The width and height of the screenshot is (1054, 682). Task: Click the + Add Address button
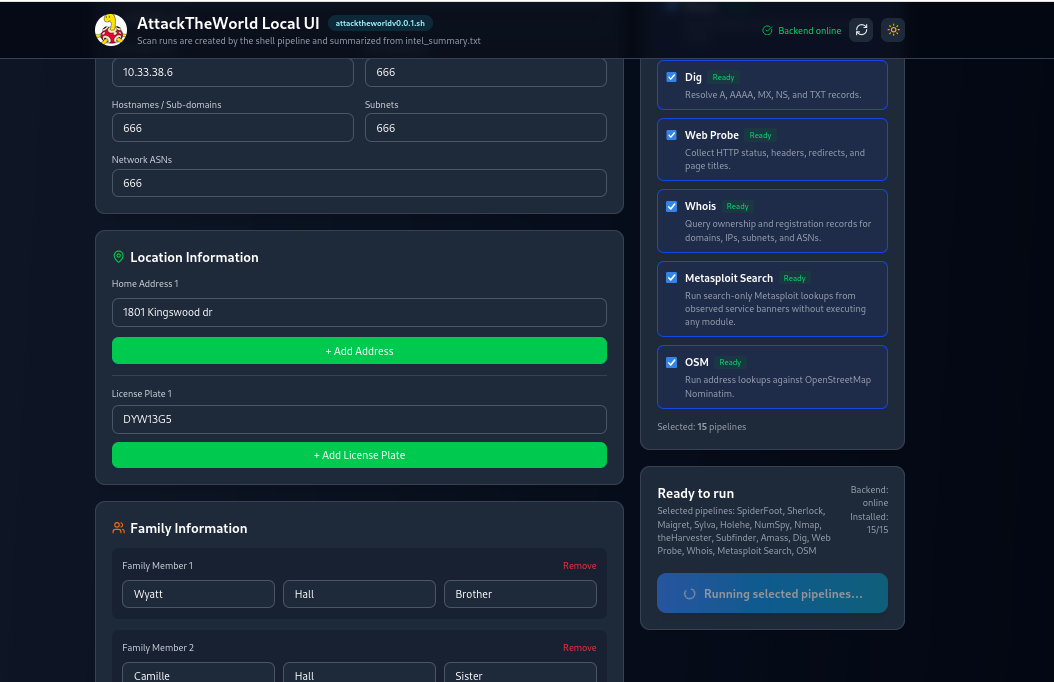pyautogui.click(x=359, y=351)
